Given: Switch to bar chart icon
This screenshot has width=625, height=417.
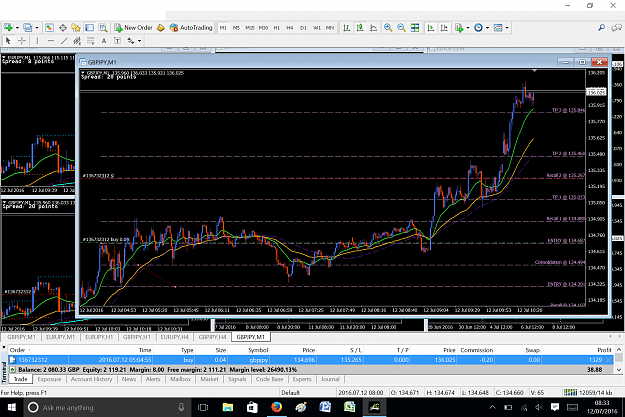Looking at the screenshot, I should pos(347,28).
